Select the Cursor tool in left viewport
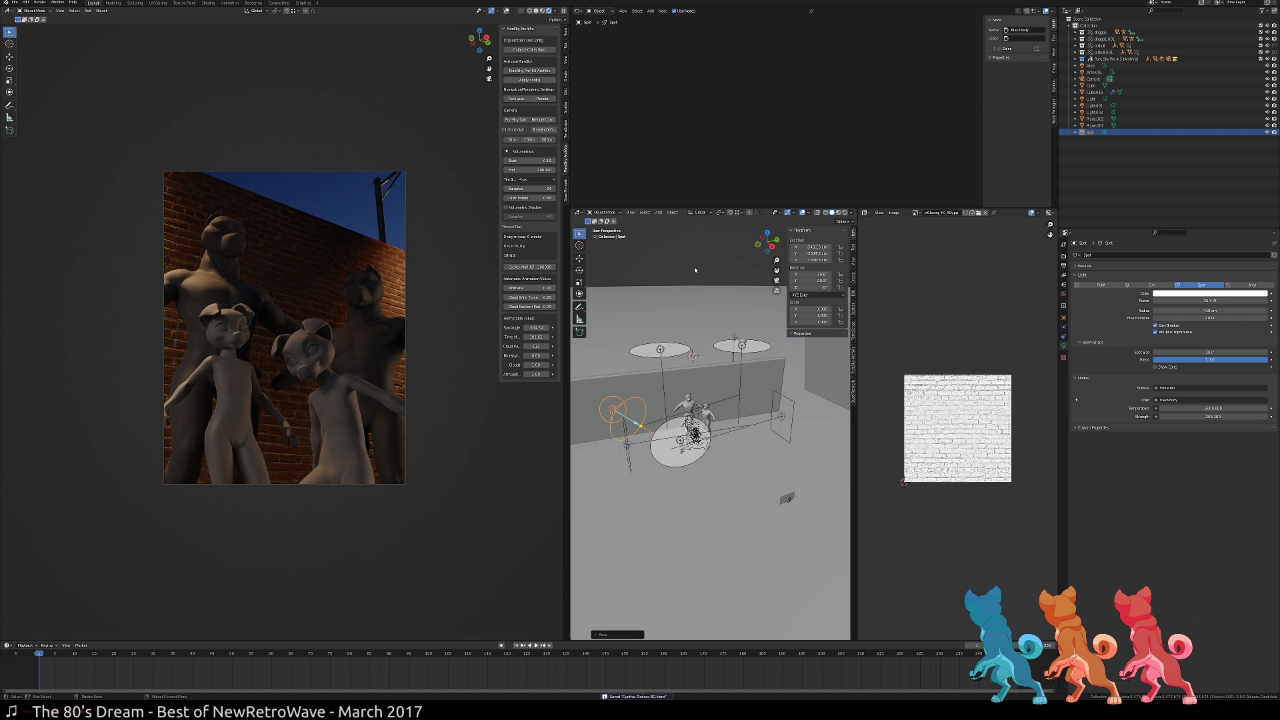 [x=9, y=44]
